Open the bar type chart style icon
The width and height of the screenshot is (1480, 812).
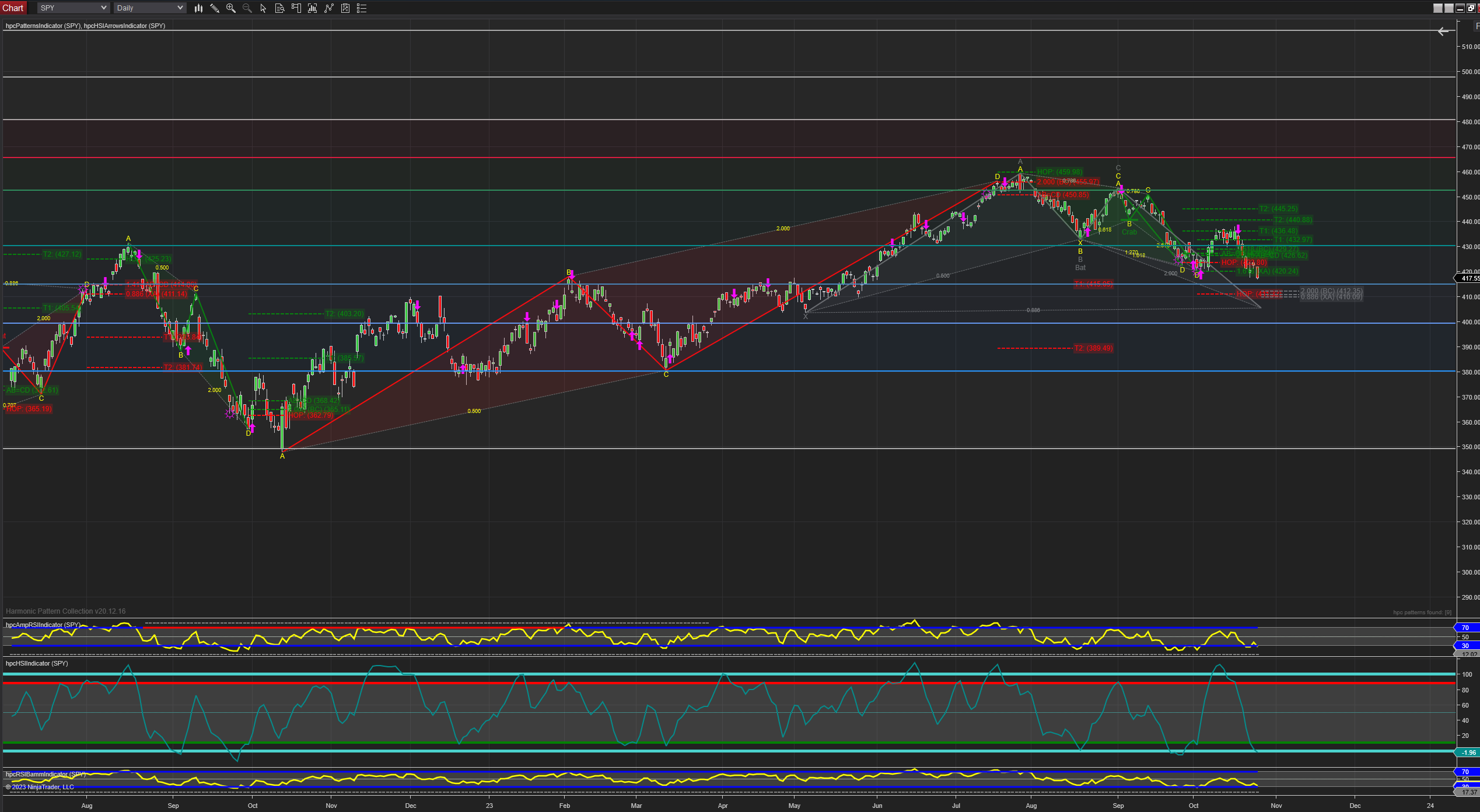[x=198, y=8]
